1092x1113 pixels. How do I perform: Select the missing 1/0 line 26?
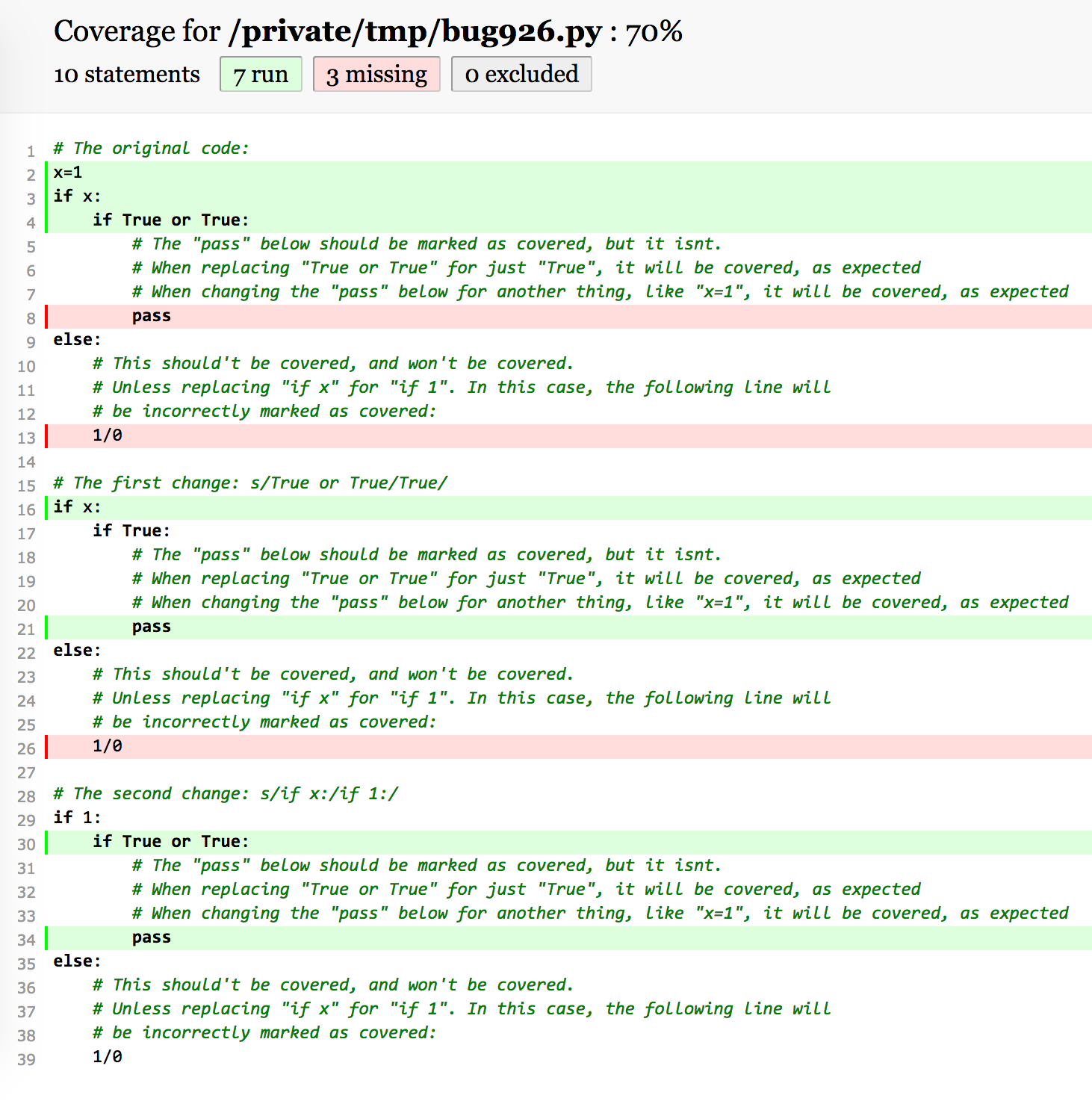(x=107, y=746)
